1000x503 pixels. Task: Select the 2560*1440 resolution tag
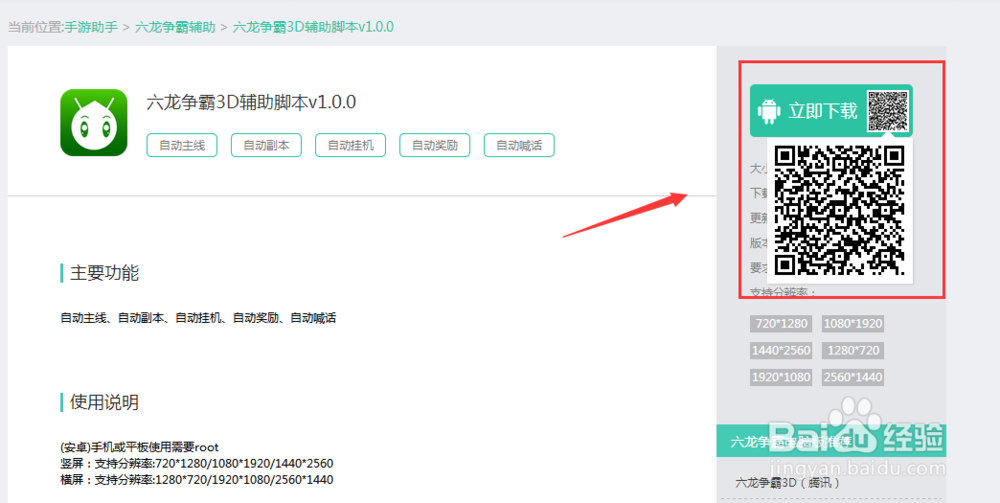[x=853, y=377]
